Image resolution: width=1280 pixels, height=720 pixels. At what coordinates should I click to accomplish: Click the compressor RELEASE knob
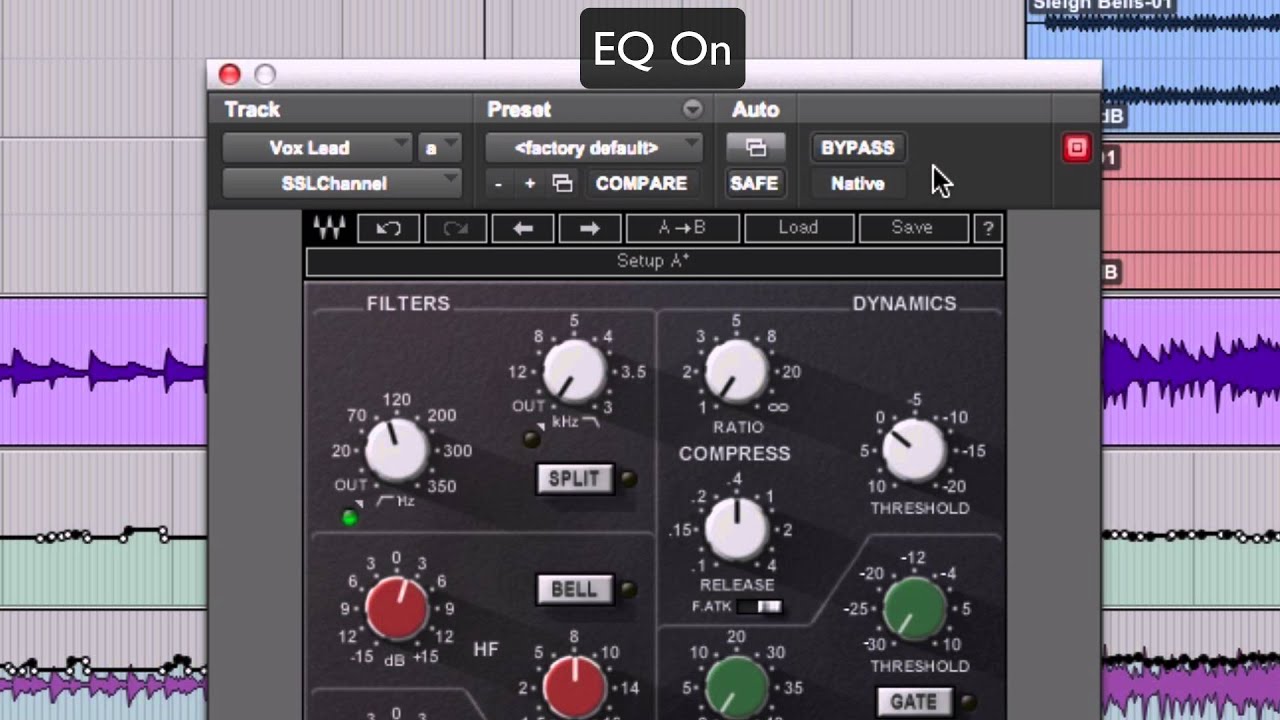tap(737, 529)
